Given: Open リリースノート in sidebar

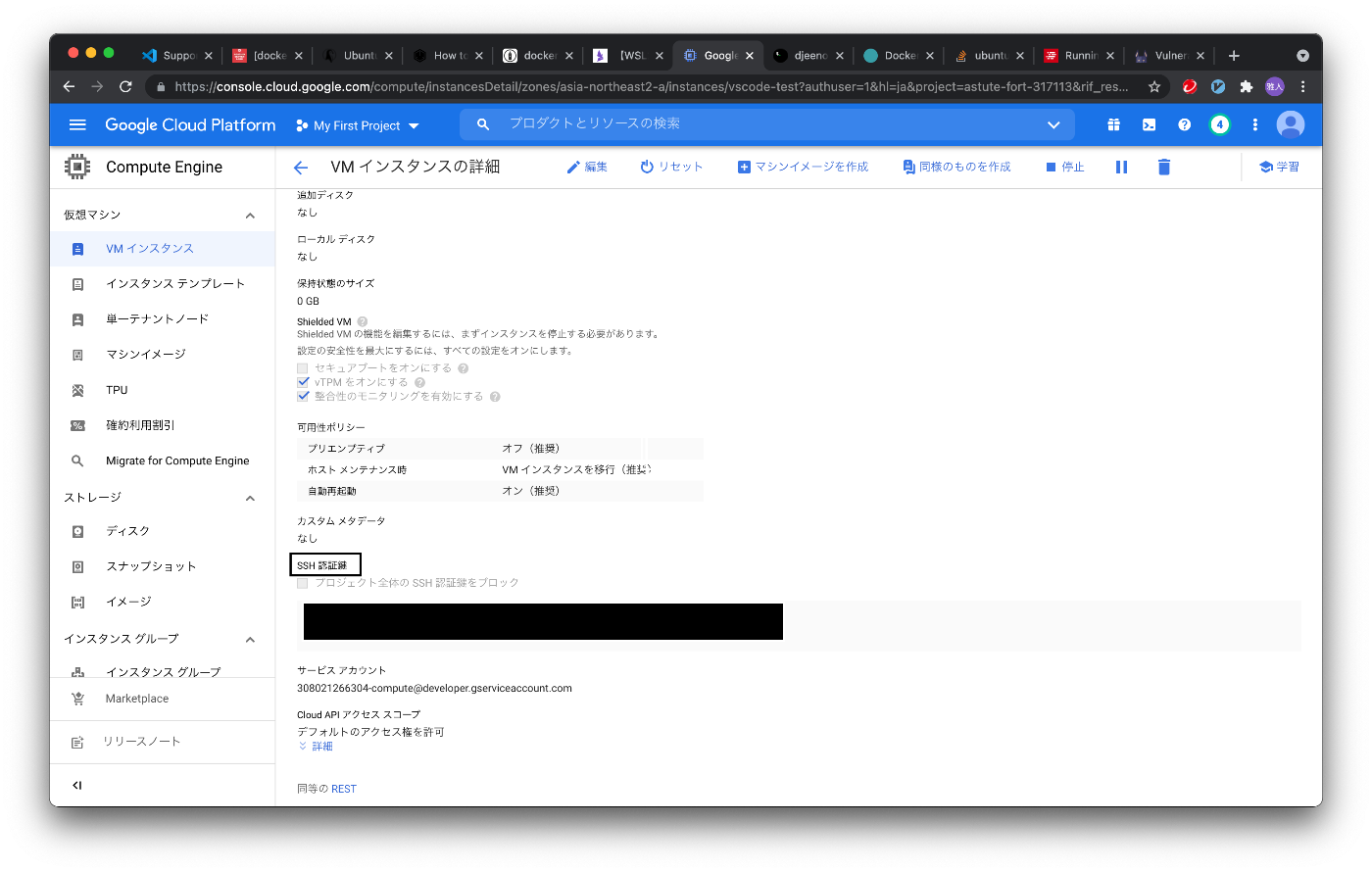Looking at the screenshot, I should coord(163,742).
